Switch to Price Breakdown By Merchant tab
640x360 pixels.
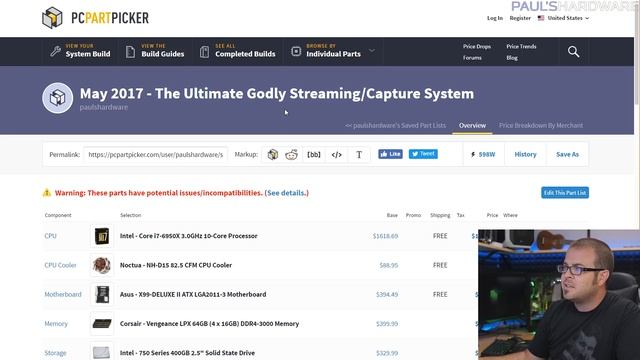pos(541,125)
